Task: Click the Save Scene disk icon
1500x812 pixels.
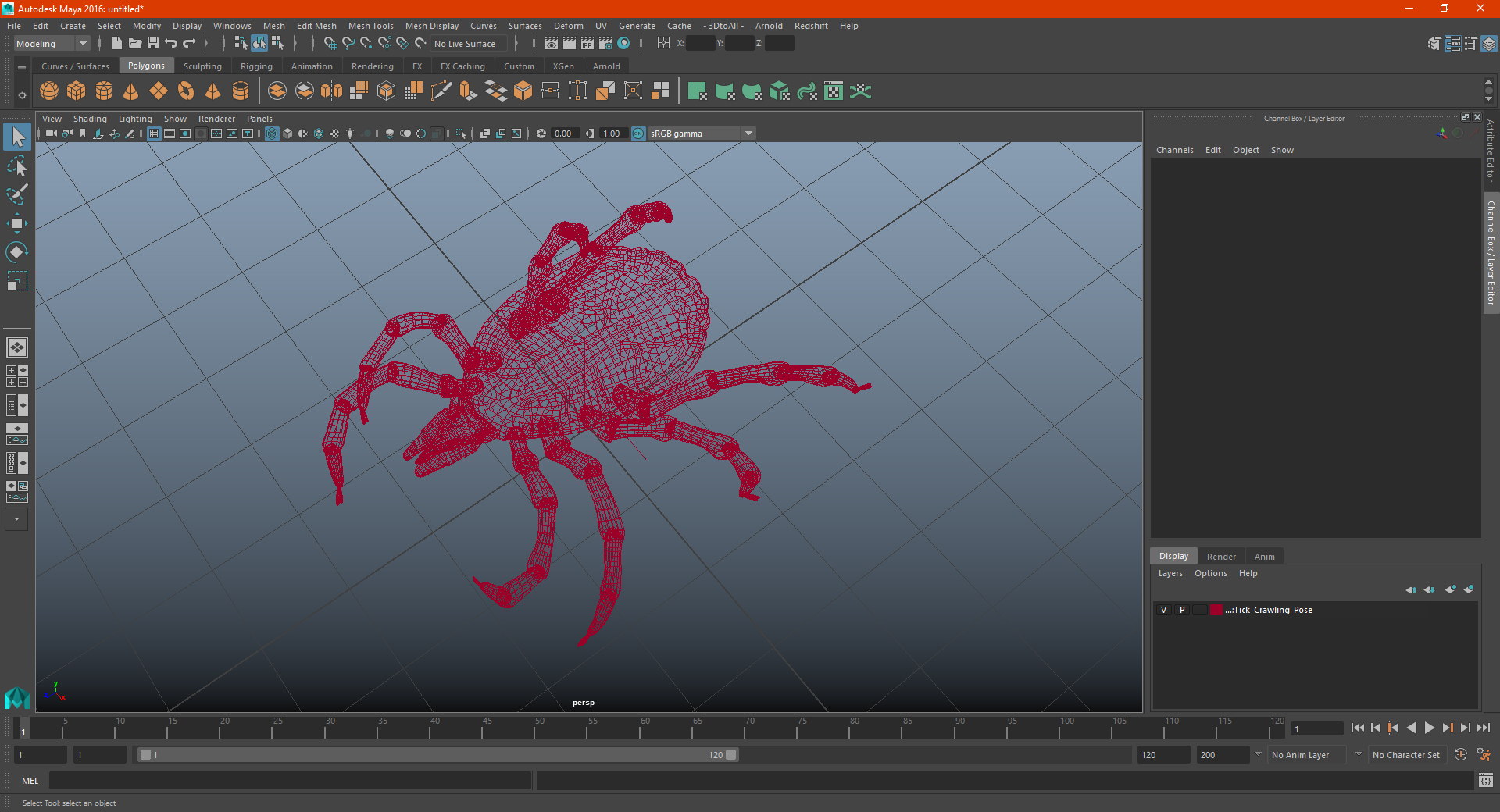Action: (x=153, y=44)
